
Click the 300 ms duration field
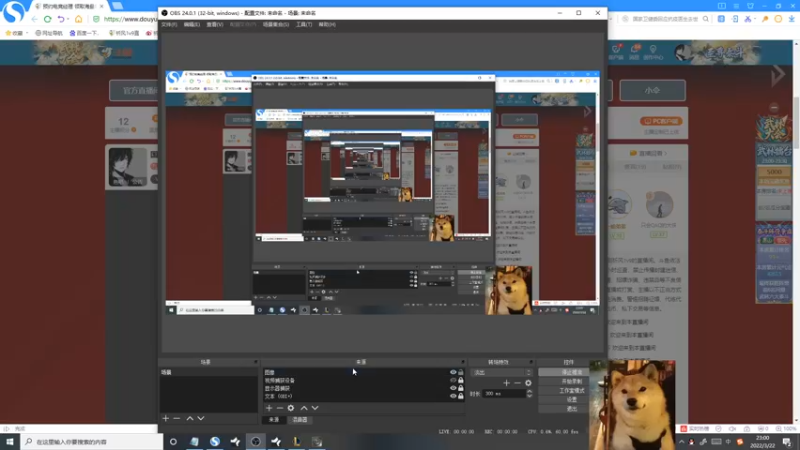click(x=504, y=394)
